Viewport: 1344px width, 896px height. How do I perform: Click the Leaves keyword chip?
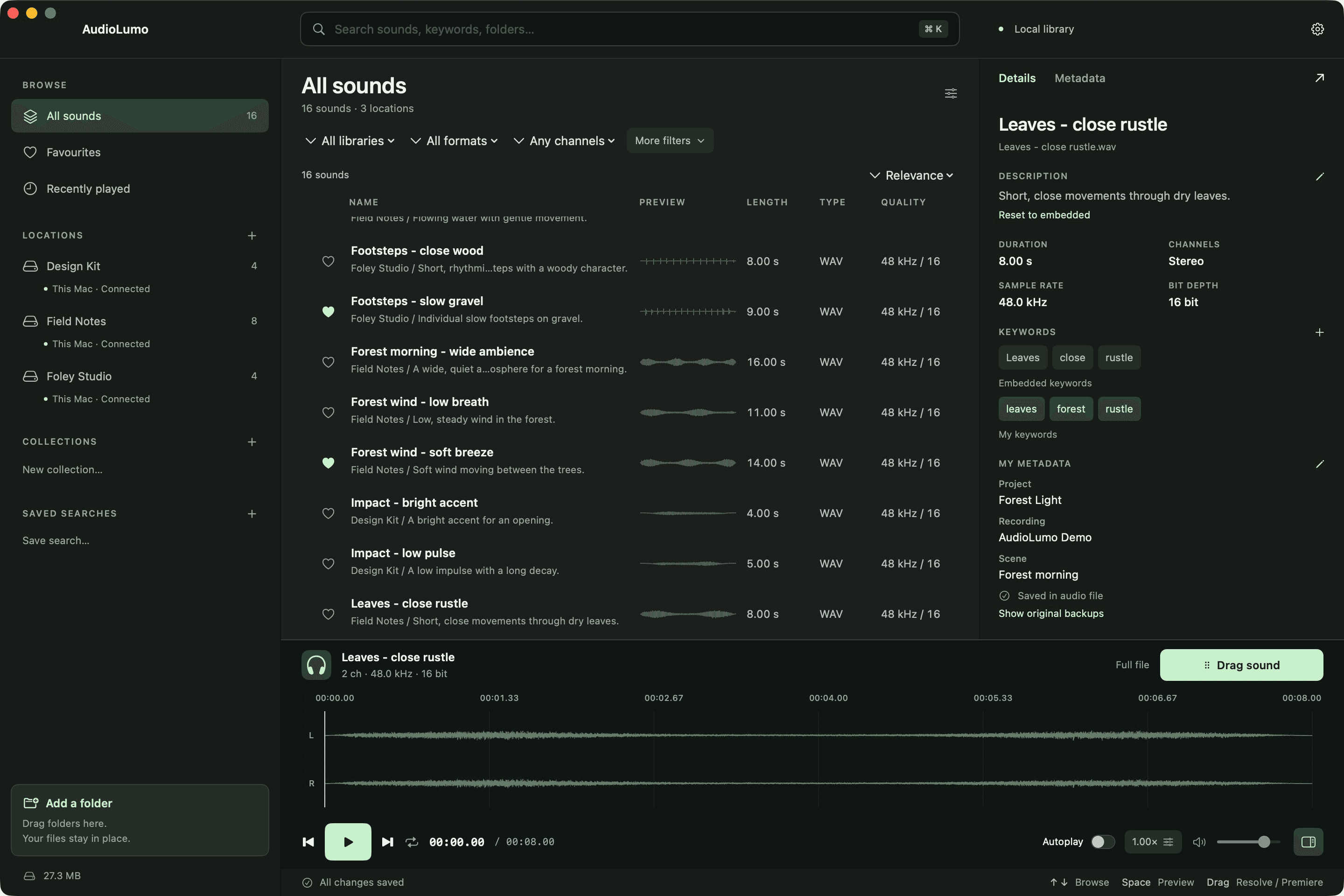tap(1022, 357)
